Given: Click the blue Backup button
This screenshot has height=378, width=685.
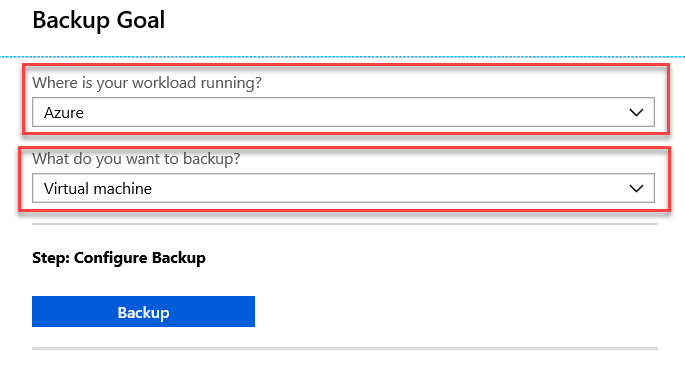Looking at the screenshot, I should (143, 312).
